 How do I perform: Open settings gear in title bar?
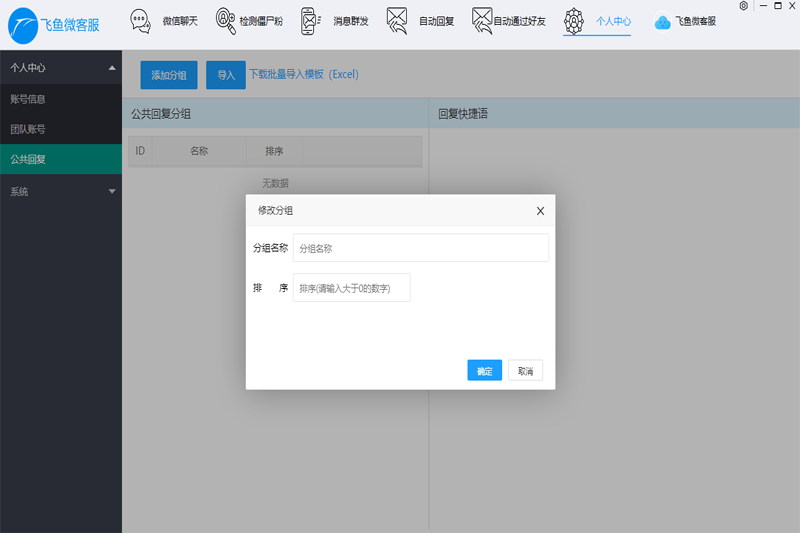click(x=743, y=6)
